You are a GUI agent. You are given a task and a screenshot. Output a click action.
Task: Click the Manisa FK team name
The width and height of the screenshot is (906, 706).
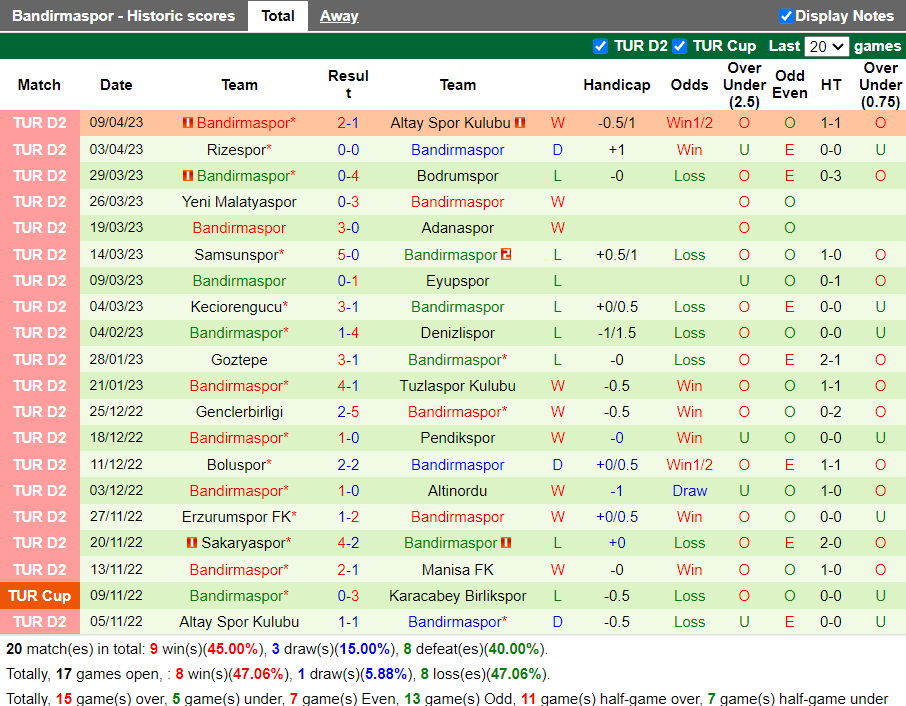coord(457,569)
